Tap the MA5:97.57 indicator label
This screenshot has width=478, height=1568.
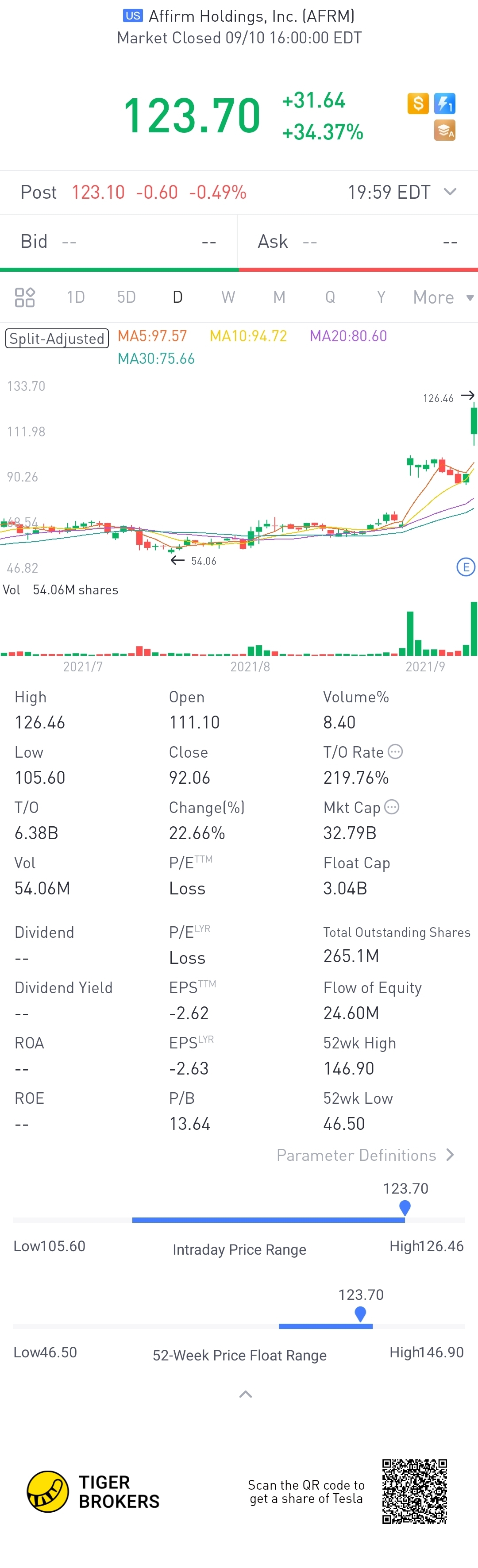(152, 336)
